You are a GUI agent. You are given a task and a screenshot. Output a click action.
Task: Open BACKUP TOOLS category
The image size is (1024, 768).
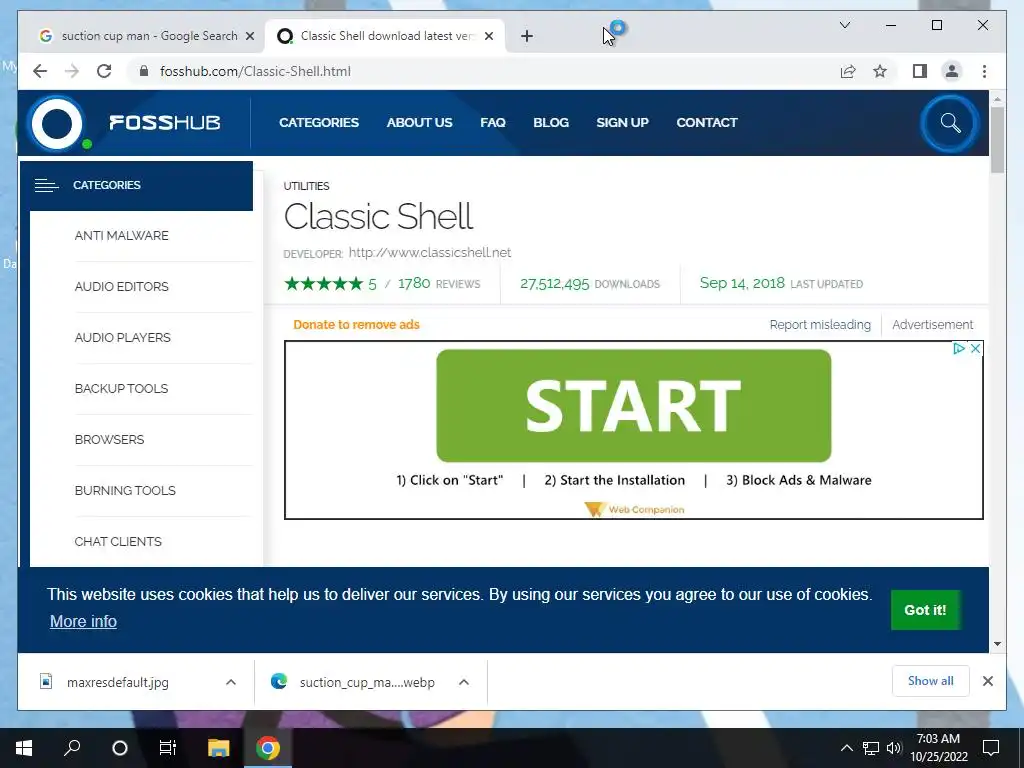(121, 389)
